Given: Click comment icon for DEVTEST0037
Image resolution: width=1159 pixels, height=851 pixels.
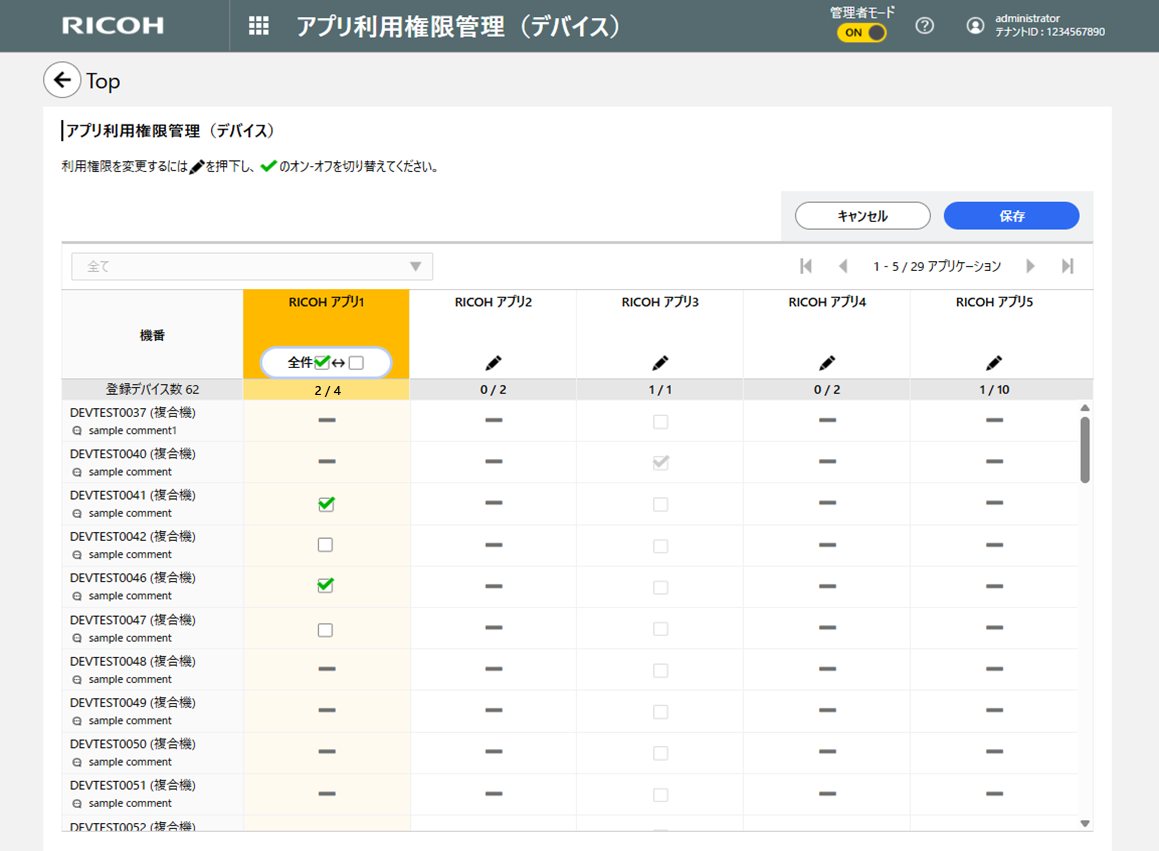Looking at the screenshot, I should (77, 431).
